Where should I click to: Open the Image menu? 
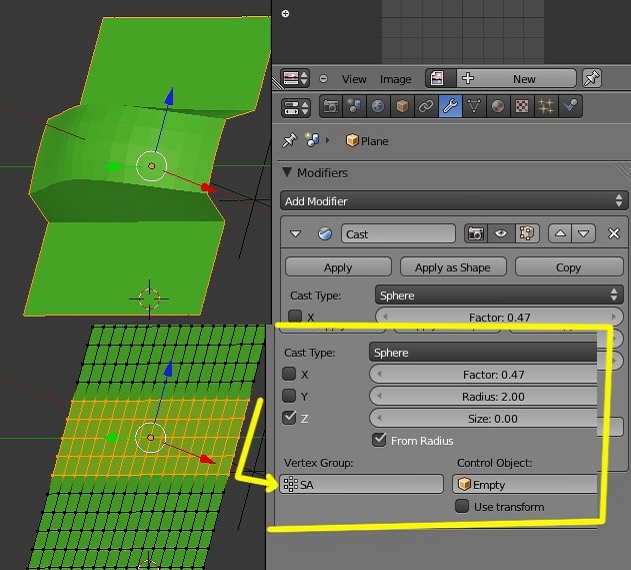(x=396, y=79)
